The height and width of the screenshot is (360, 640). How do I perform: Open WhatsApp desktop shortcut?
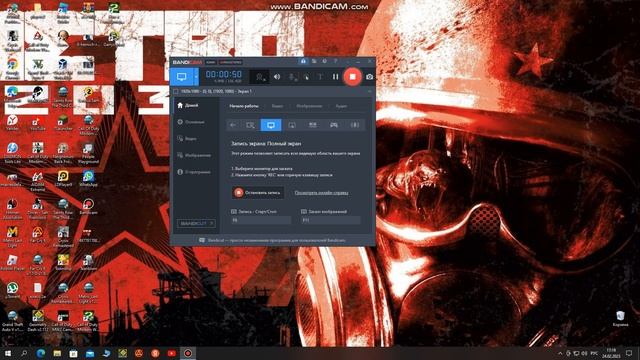pyautogui.click(x=88, y=179)
